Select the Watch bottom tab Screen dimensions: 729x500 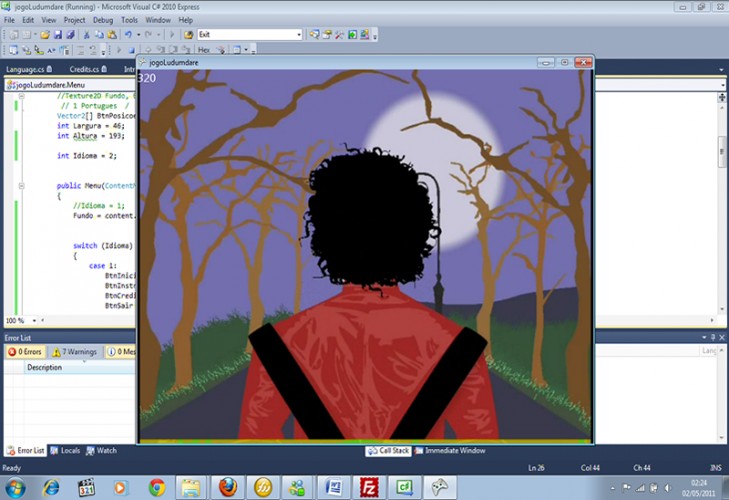(101, 450)
